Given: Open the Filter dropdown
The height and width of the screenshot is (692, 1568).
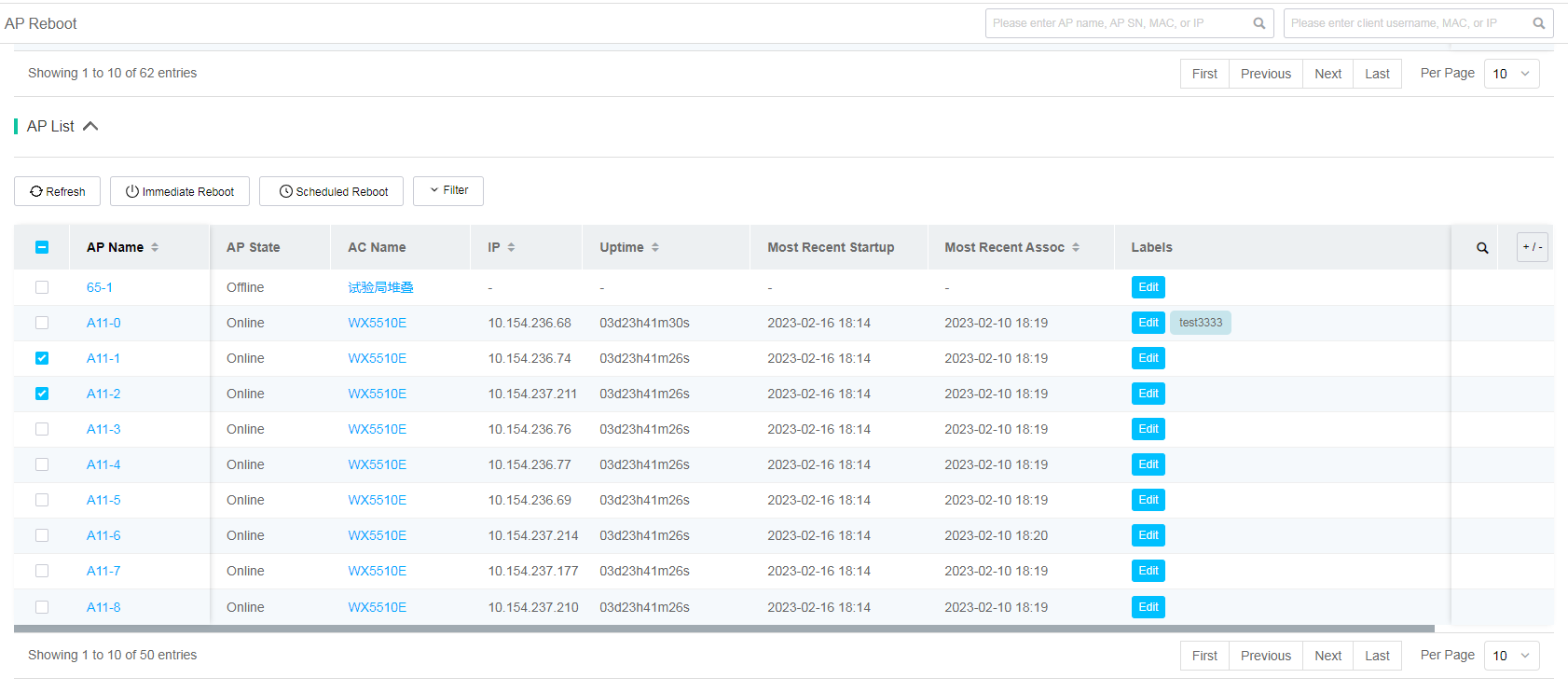Looking at the screenshot, I should point(448,190).
